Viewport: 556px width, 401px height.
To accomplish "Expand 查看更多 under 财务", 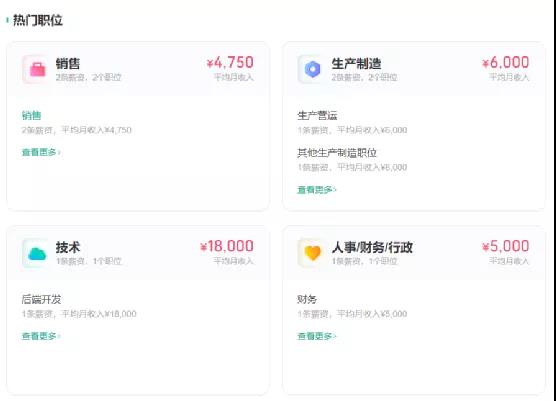I will coord(317,336).
